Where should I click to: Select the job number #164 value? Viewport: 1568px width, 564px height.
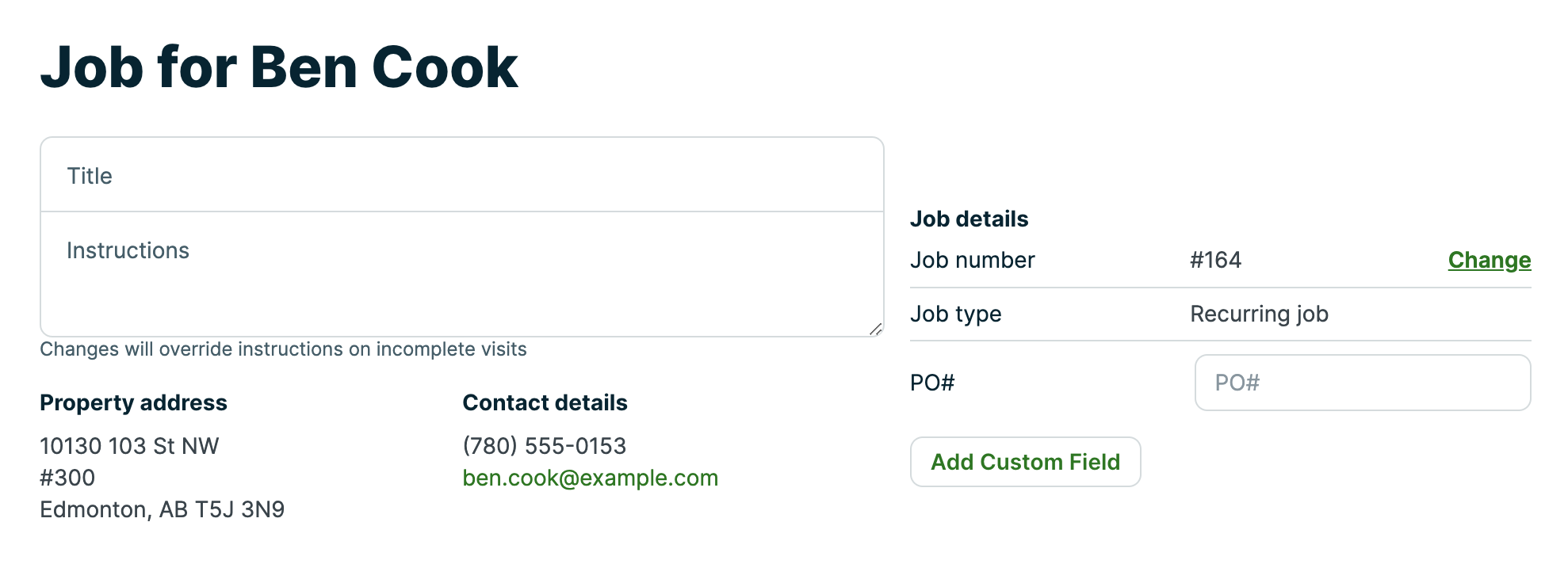pyautogui.click(x=1215, y=260)
